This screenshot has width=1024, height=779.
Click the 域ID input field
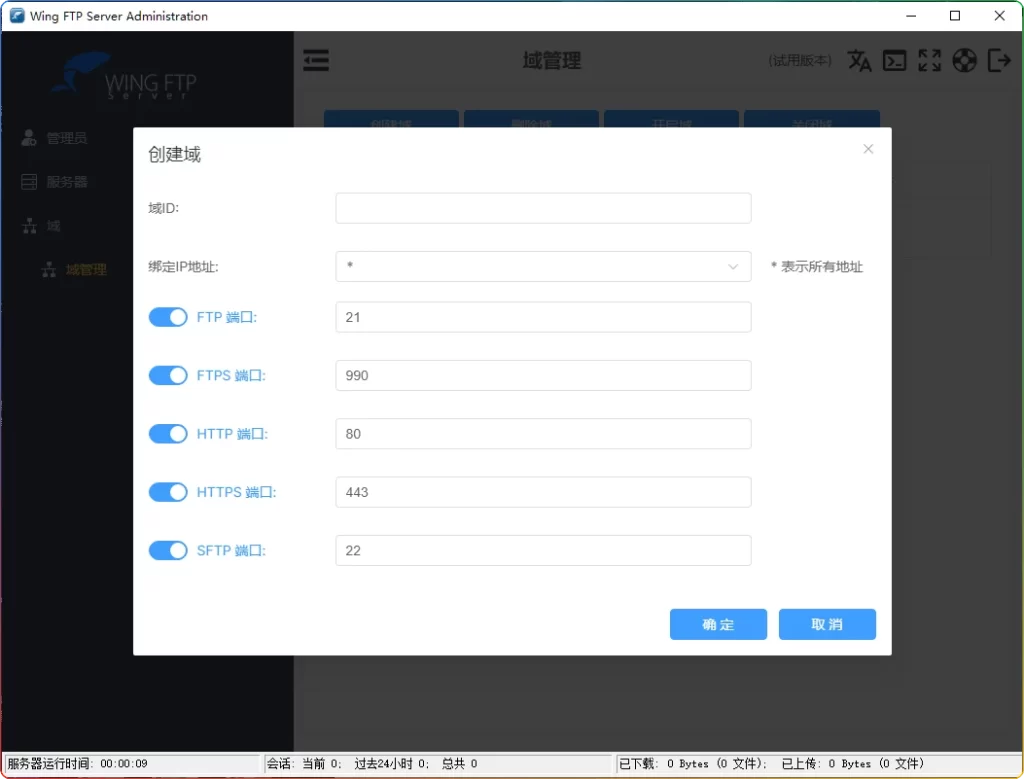pos(543,208)
